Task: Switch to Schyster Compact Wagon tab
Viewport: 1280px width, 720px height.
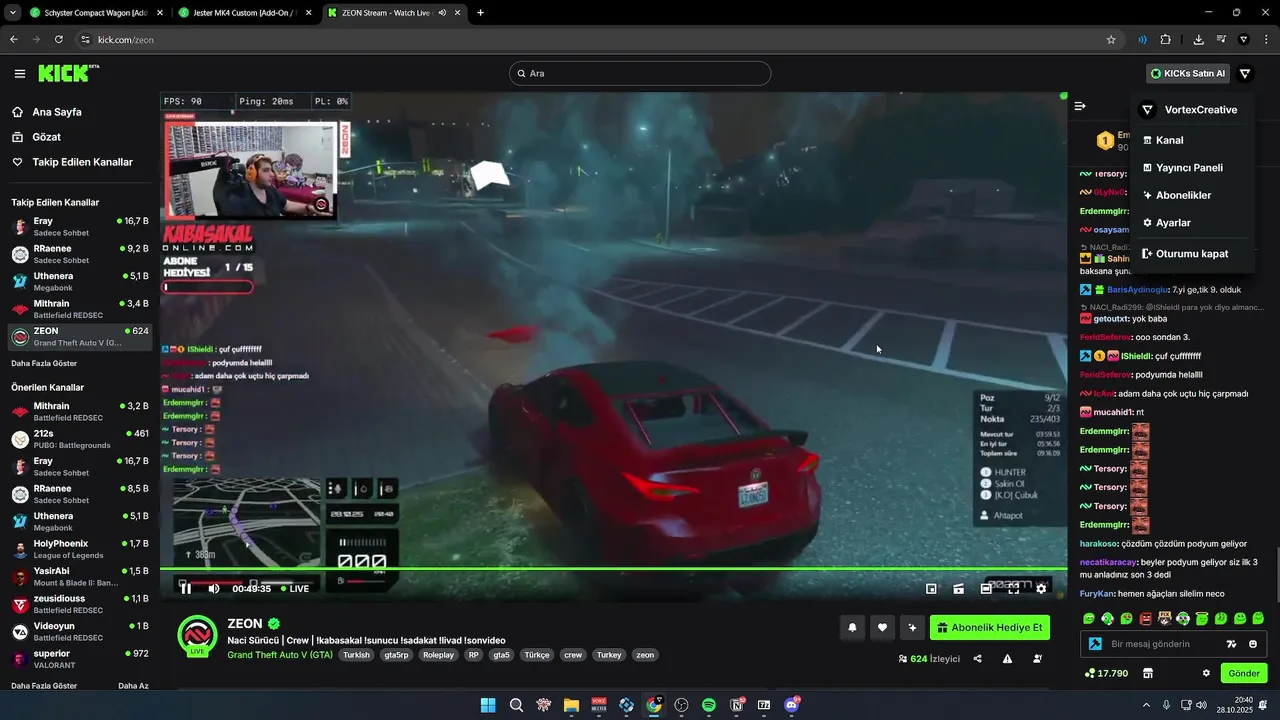Action: click(x=94, y=13)
